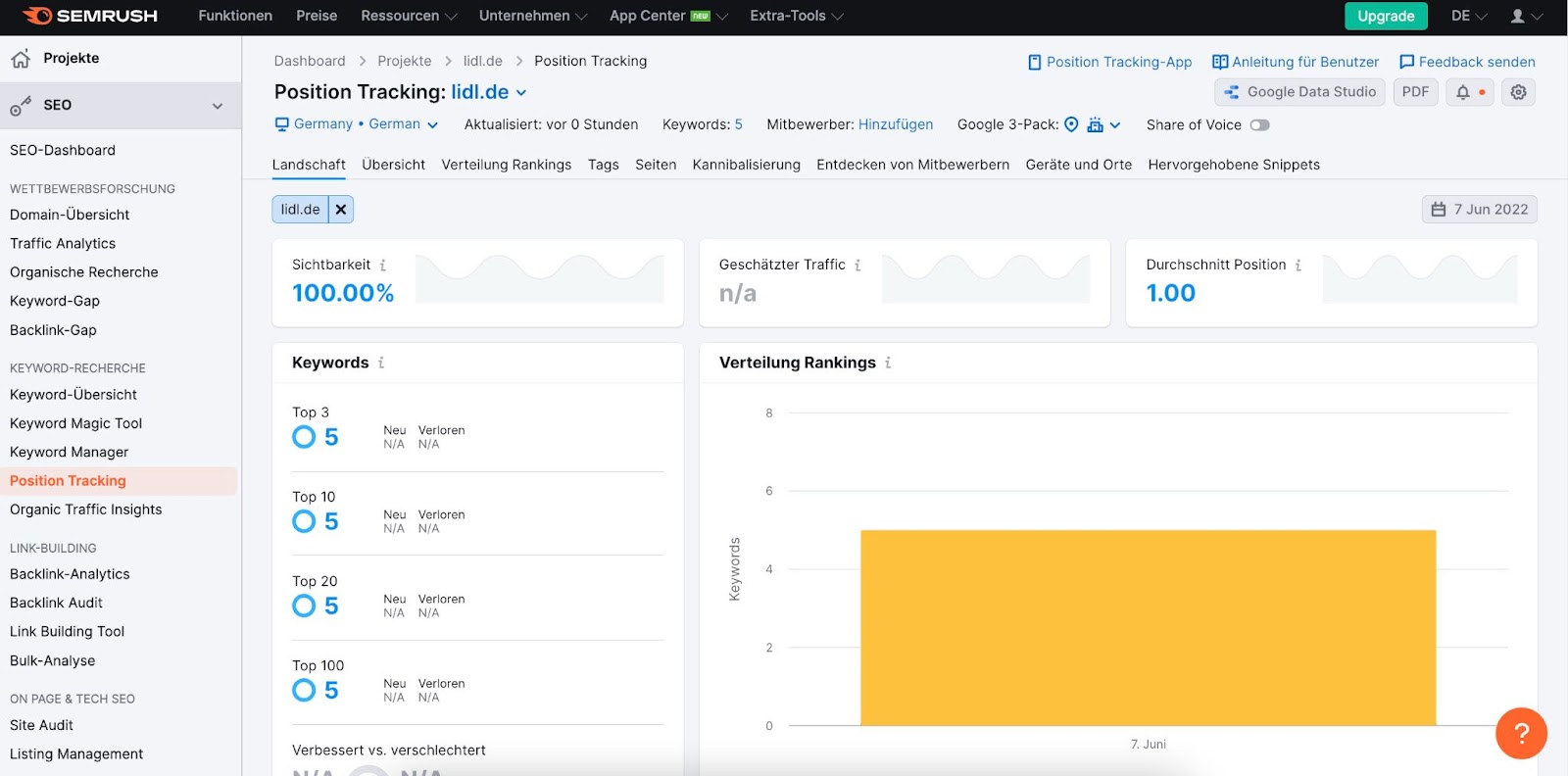Open the Funktionen menu
Viewport: 1568px width, 776px height.
235,16
